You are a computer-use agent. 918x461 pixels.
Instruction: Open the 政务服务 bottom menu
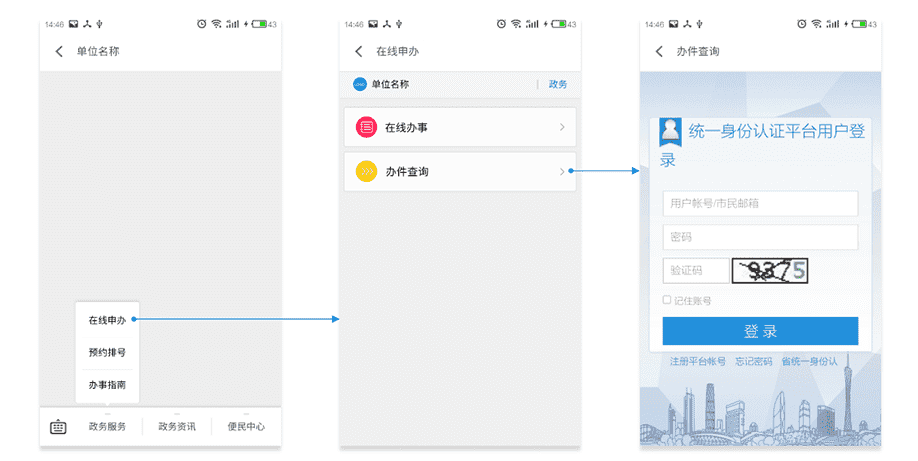pos(107,427)
